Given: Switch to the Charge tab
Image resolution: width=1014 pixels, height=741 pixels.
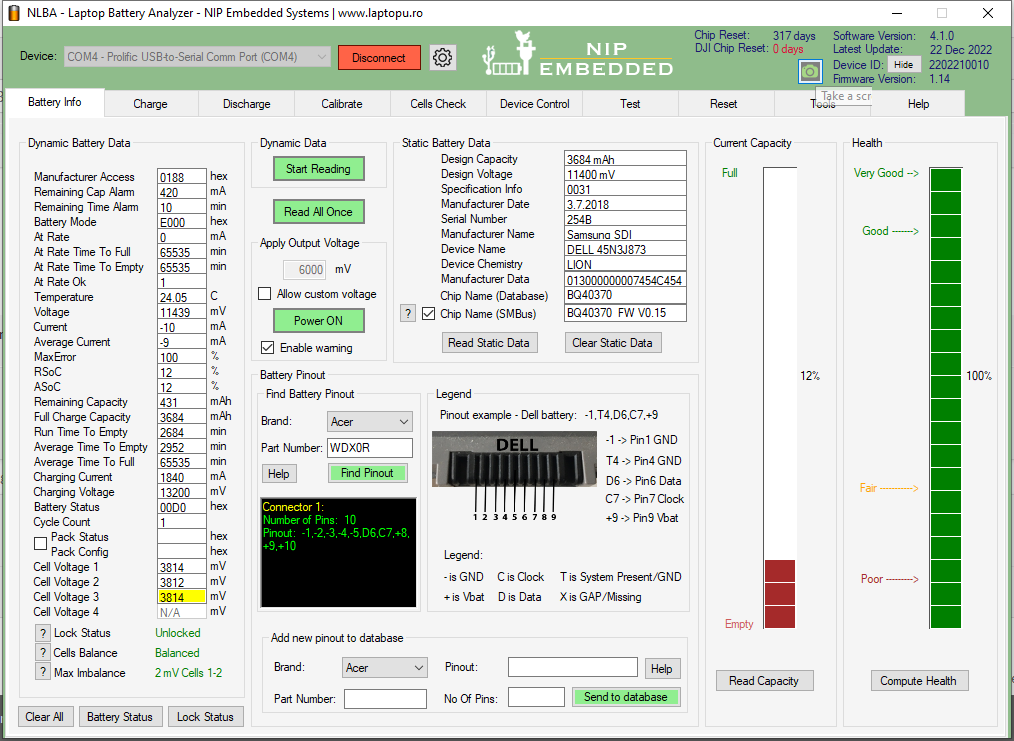Looking at the screenshot, I should tap(151, 103).
